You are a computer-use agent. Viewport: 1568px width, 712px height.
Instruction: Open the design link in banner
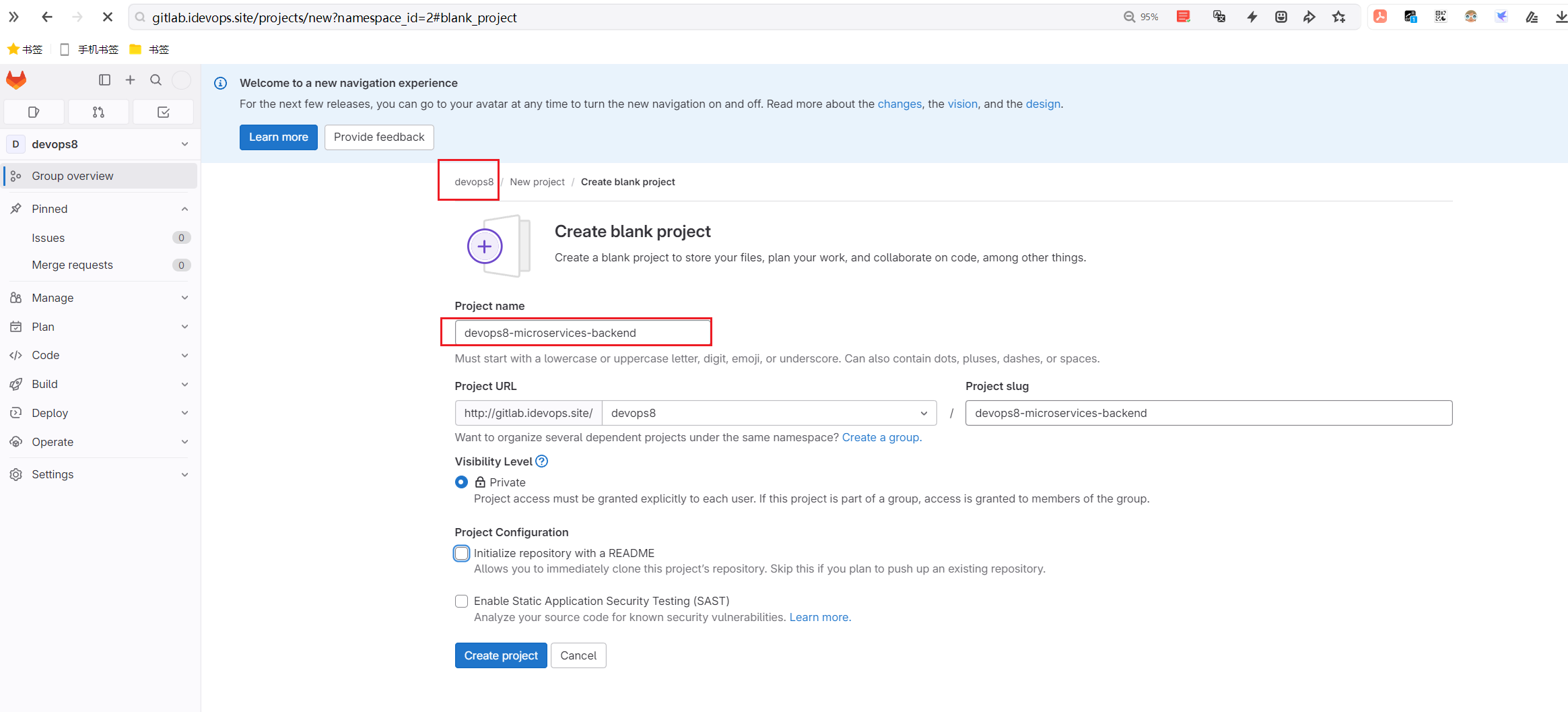[x=1043, y=104]
